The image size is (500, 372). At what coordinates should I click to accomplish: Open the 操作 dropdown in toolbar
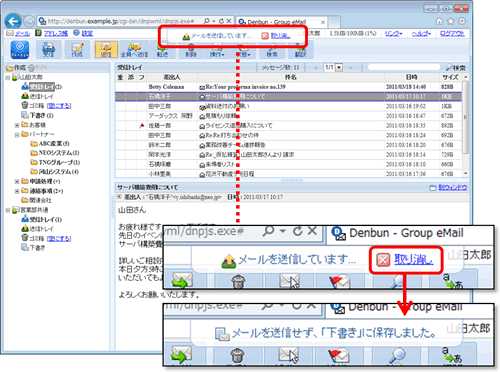pyautogui.click(x=217, y=53)
